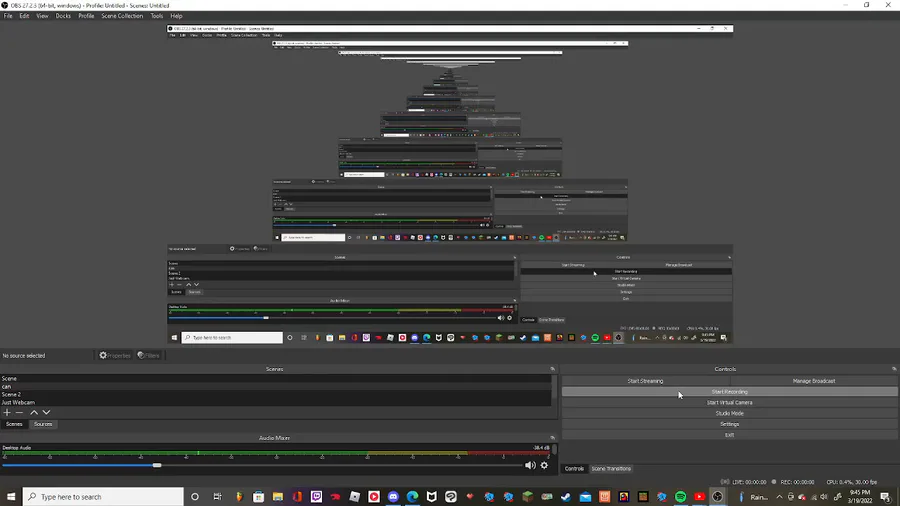The height and width of the screenshot is (506, 900).
Task: Open the Docks menu
Action: coord(63,16)
